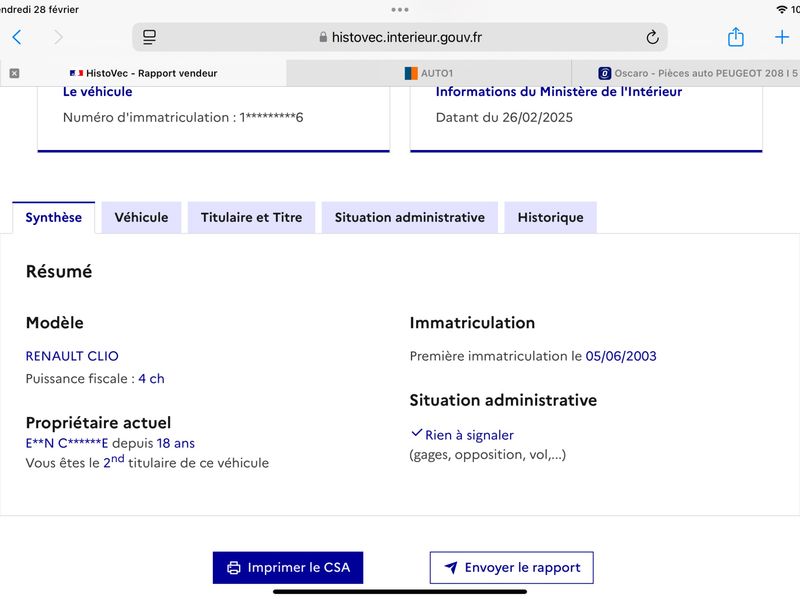Viewport: 800px width, 600px height.
Task: Click the paper-plane icon in Envoyer le rapport
Action: 451,567
